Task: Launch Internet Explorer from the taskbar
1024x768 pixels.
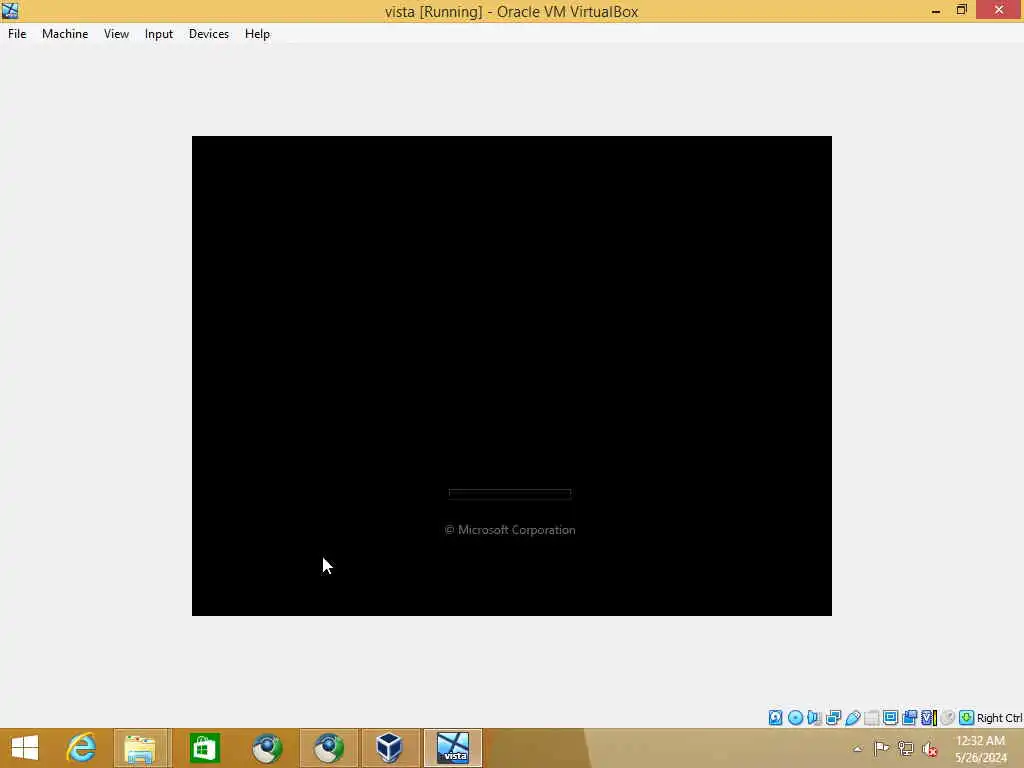Action: click(82, 748)
